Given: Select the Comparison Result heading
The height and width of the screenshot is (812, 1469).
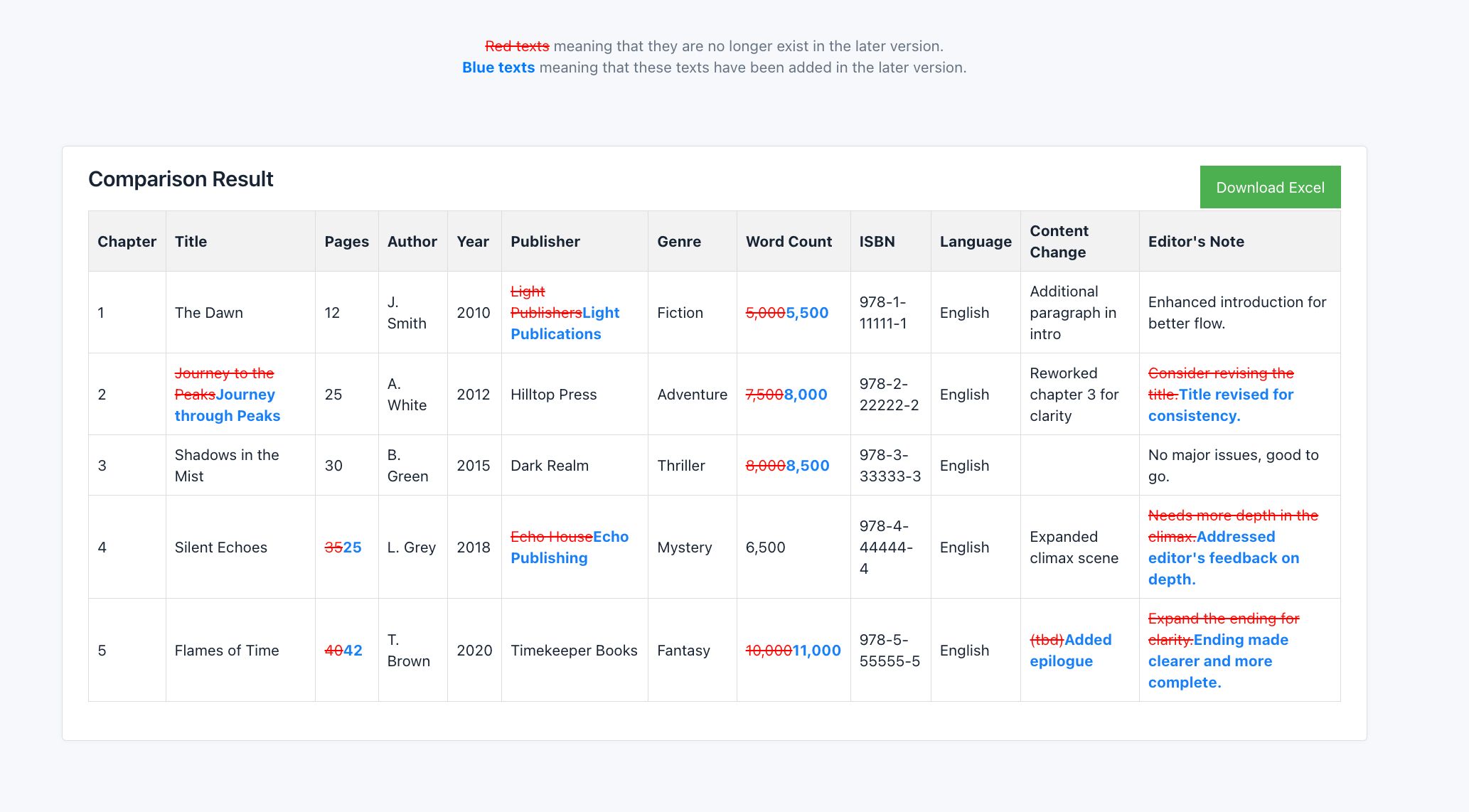Looking at the screenshot, I should coord(181,178).
